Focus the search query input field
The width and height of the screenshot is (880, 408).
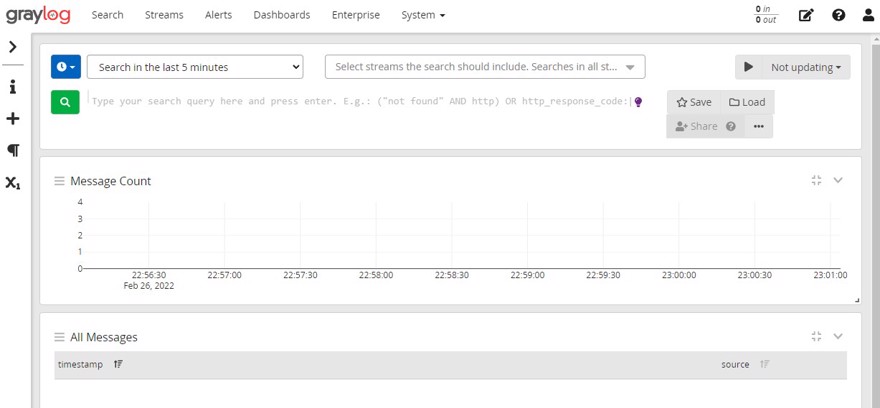point(361,102)
